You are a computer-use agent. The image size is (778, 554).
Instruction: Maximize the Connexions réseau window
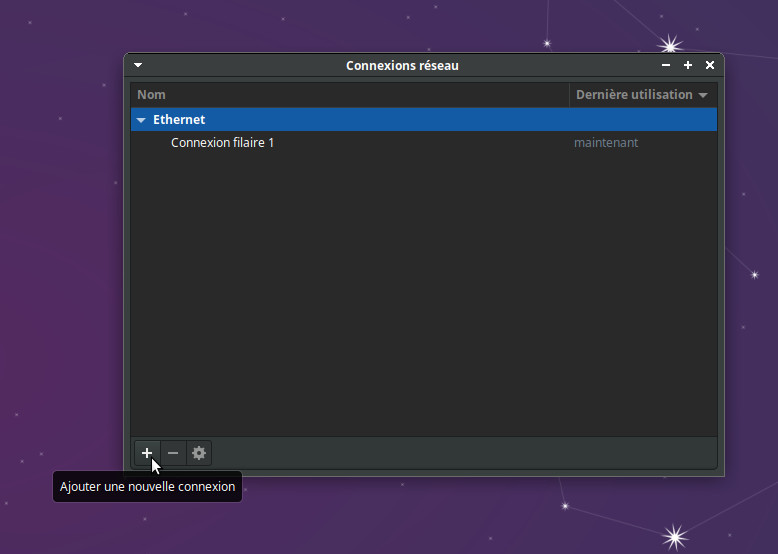tap(688, 65)
